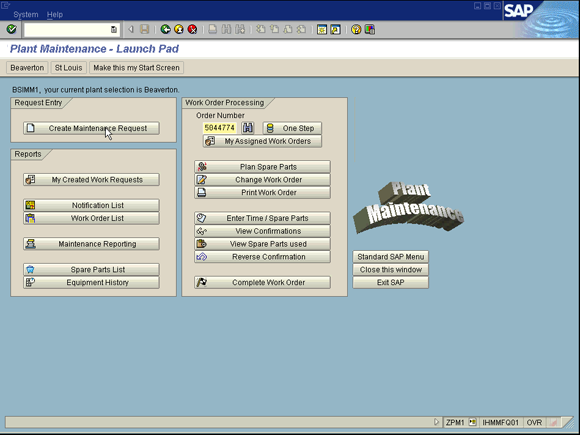Click the Print icon in toolbar
This screenshot has width=580, height=435.
[x=212, y=29]
